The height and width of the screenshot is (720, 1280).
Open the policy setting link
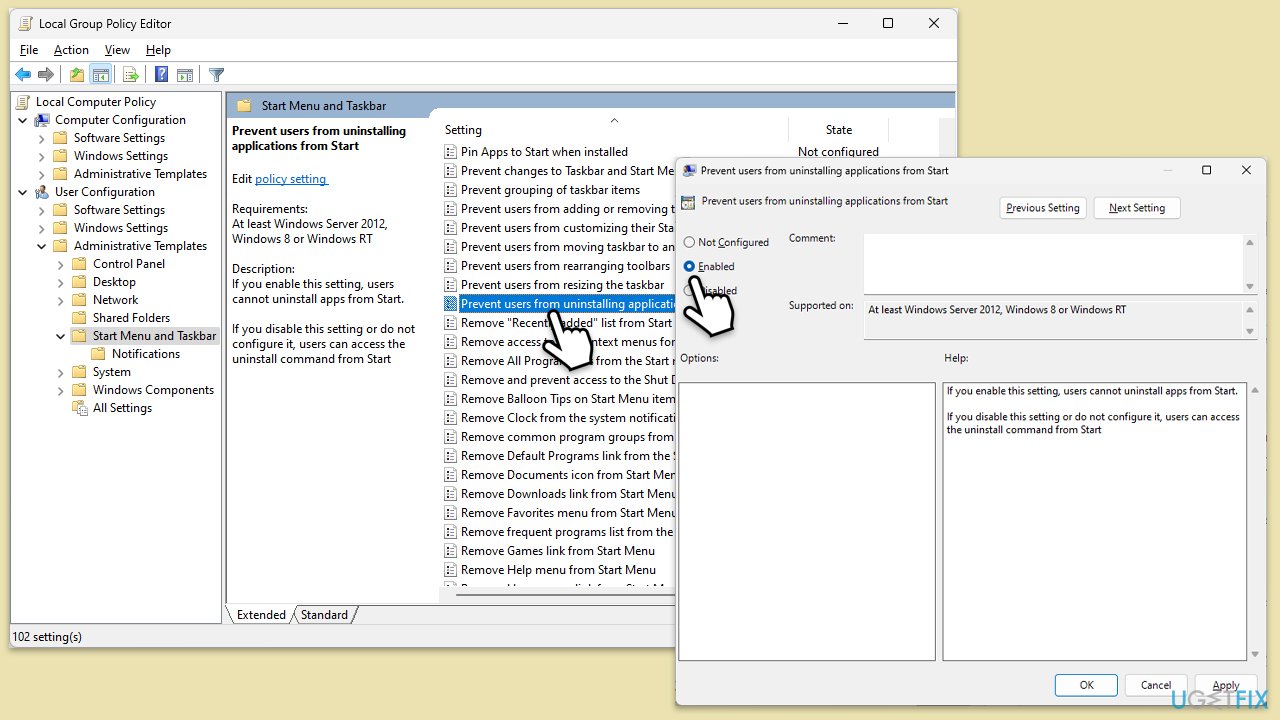(291, 179)
